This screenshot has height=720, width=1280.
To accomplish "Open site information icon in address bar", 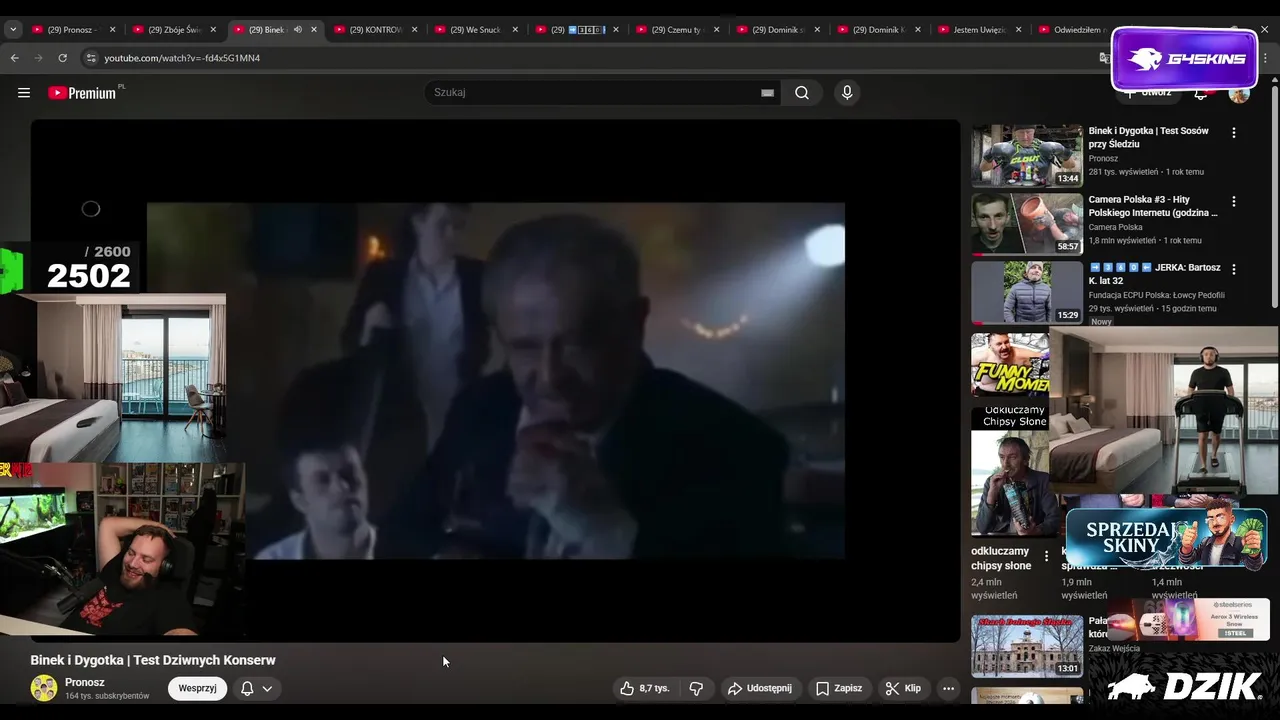I will (x=91, y=58).
